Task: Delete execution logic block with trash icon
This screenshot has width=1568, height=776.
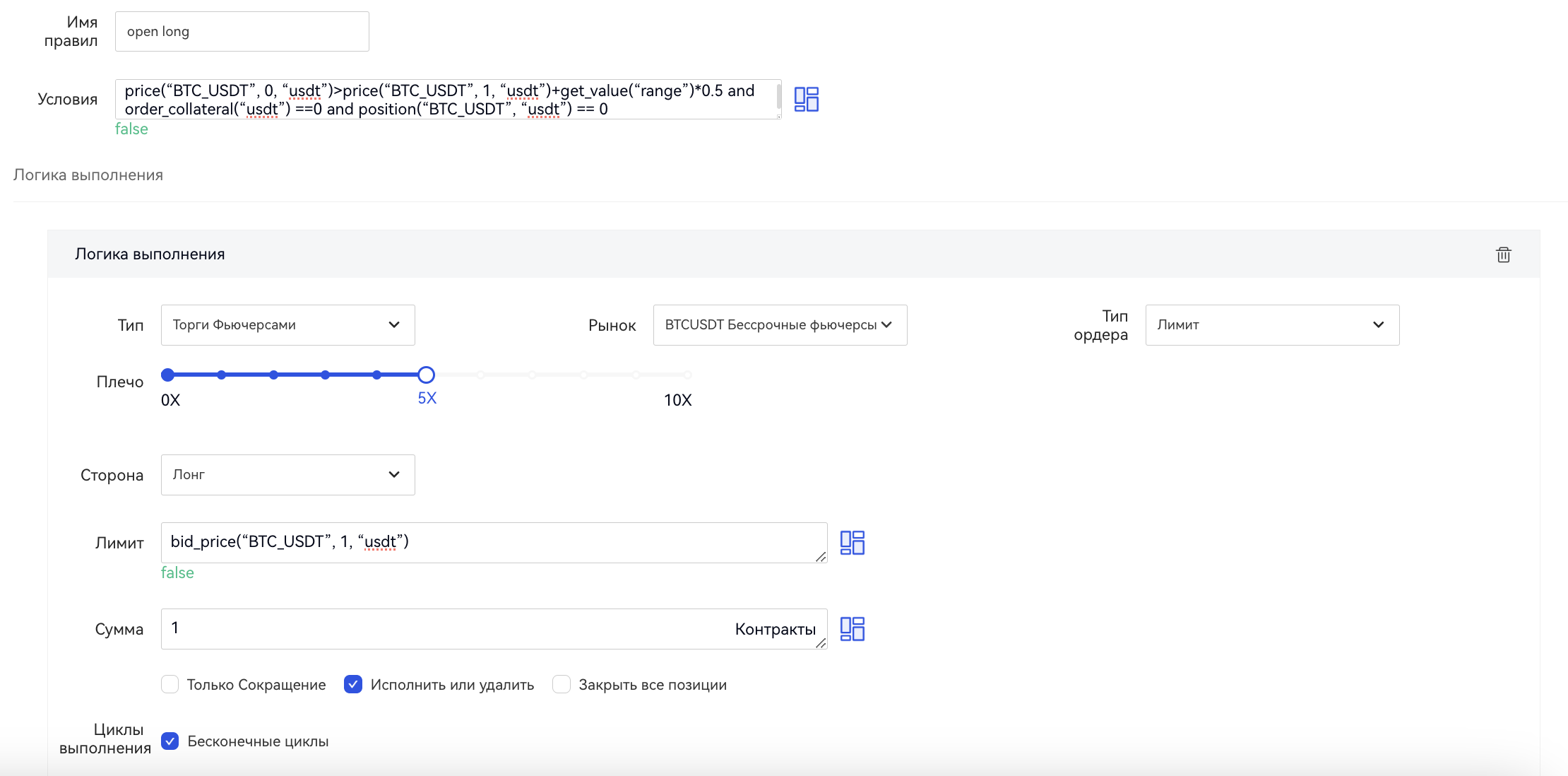Action: pos(1503,254)
